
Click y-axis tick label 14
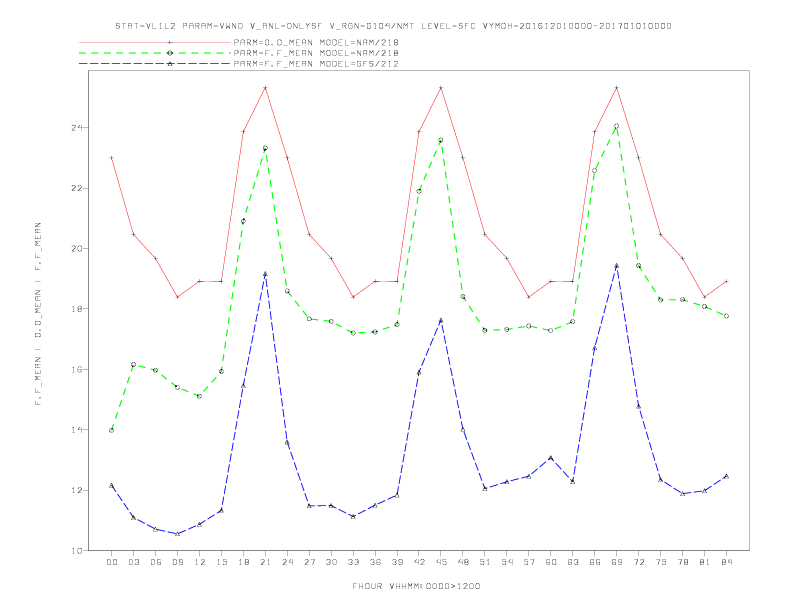pos(77,430)
